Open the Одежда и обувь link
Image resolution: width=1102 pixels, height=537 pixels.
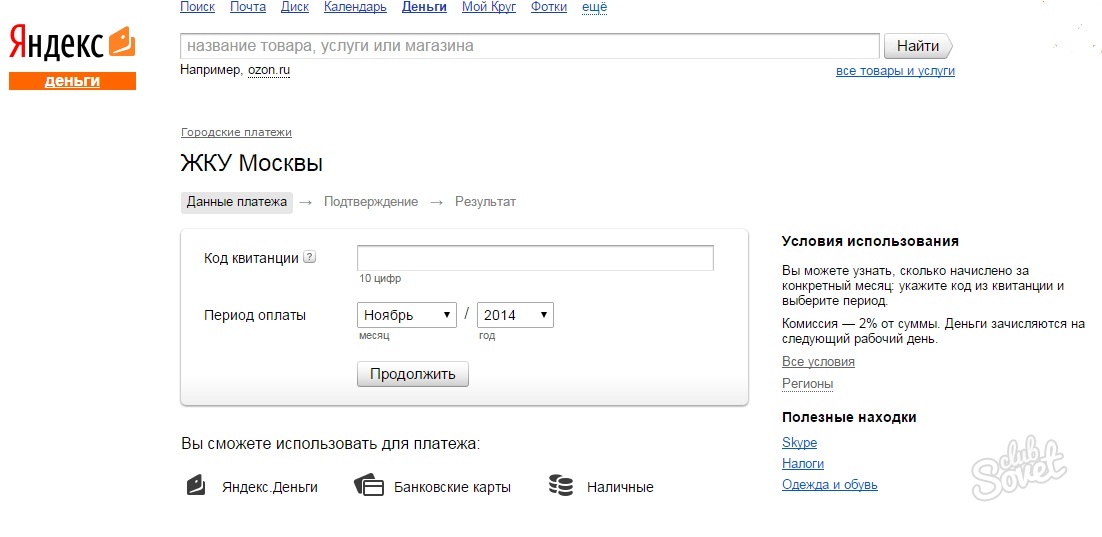pyautogui.click(x=830, y=485)
